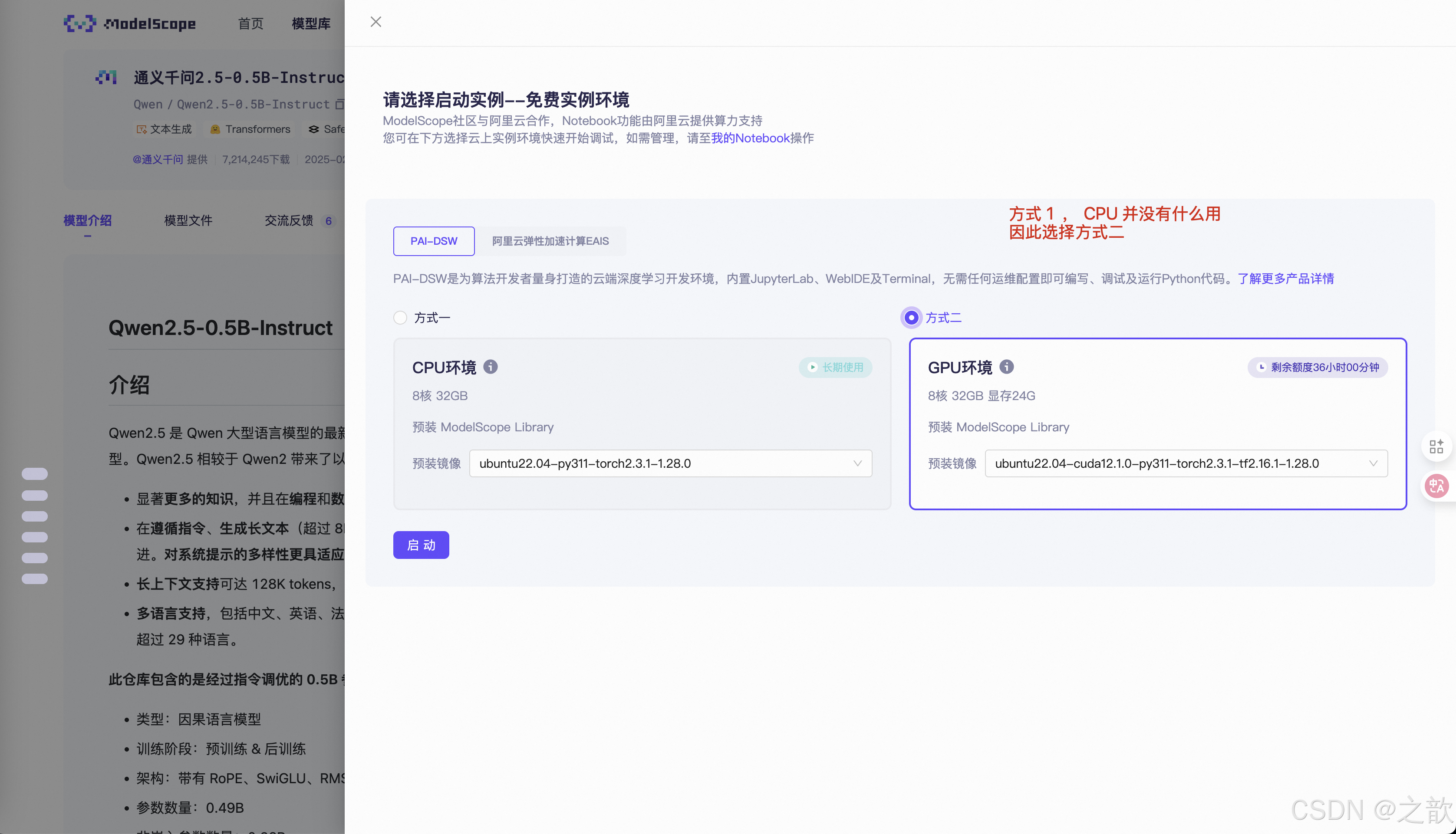Image resolution: width=1456 pixels, height=834 pixels.
Task: Click the translate floating icon
Action: tap(1436, 486)
